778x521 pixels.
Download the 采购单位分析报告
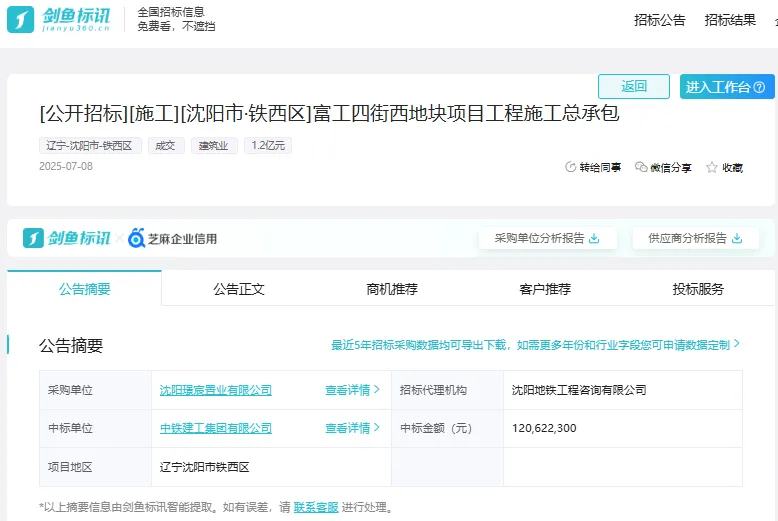[x=594, y=238]
